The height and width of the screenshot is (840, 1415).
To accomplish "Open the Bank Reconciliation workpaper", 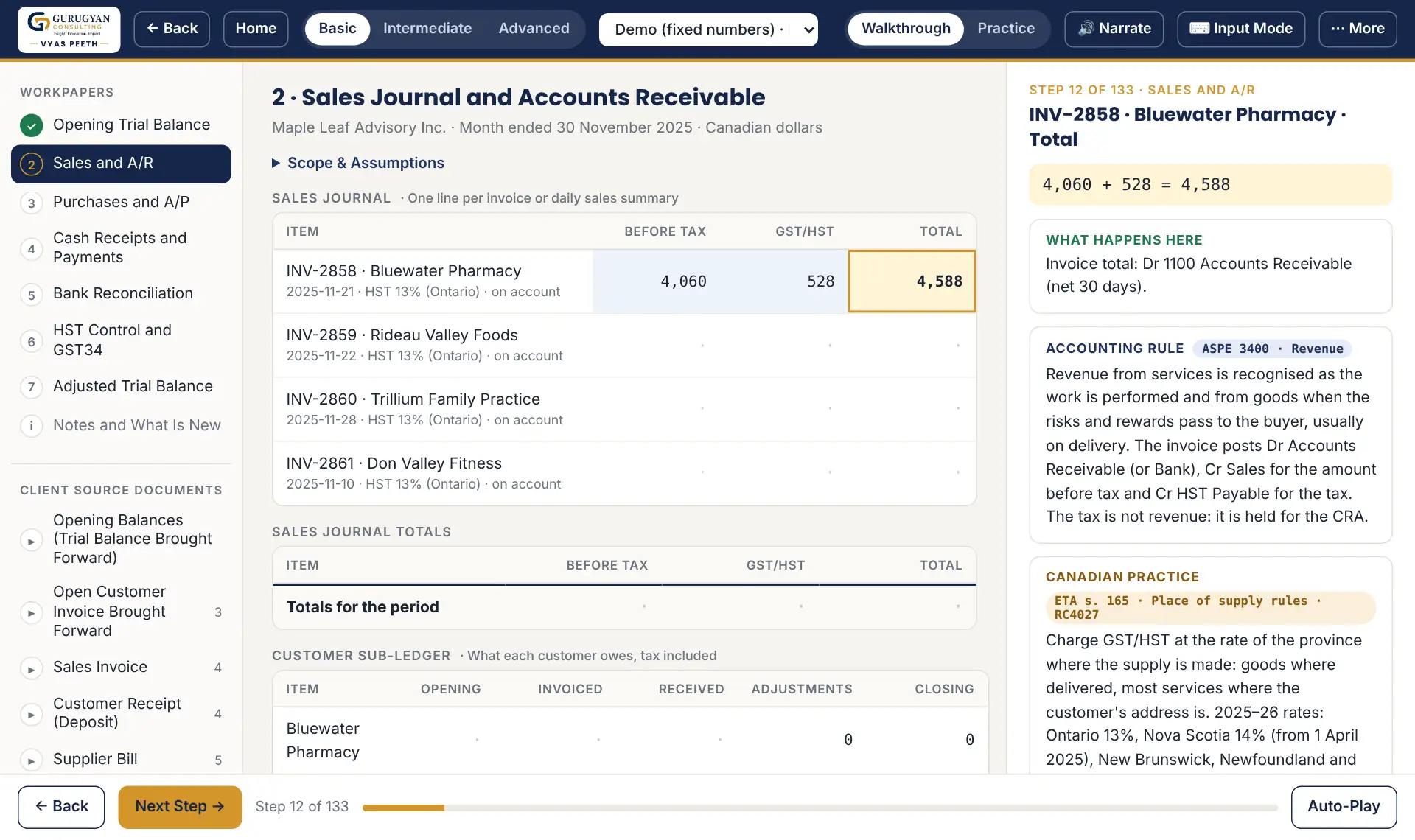I will 121,293.
